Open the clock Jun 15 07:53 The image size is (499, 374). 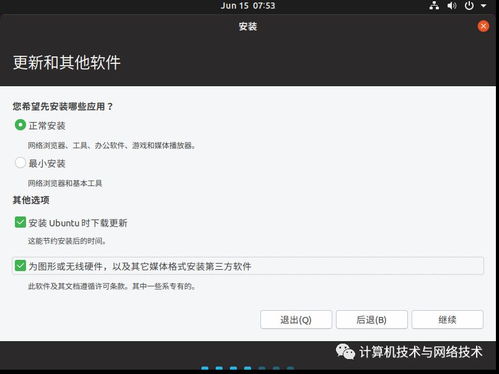248,6
